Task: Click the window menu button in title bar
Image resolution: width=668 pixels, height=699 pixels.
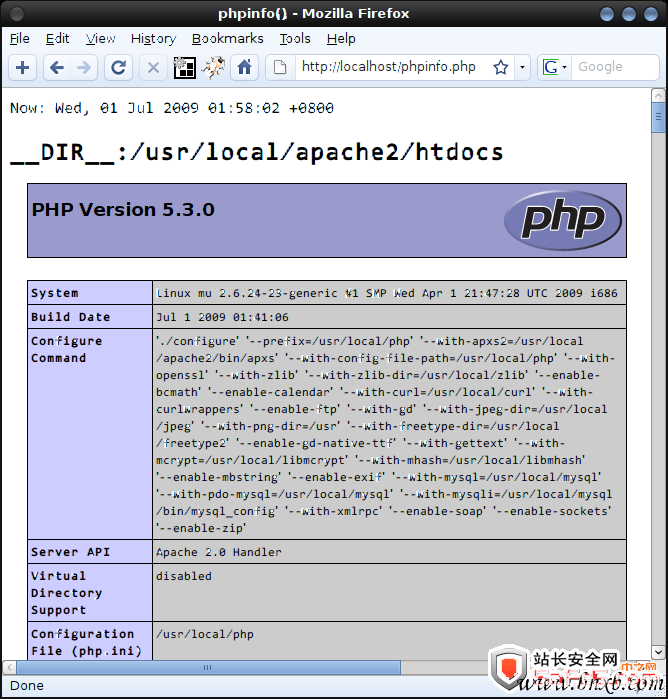Action: [16, 14]
